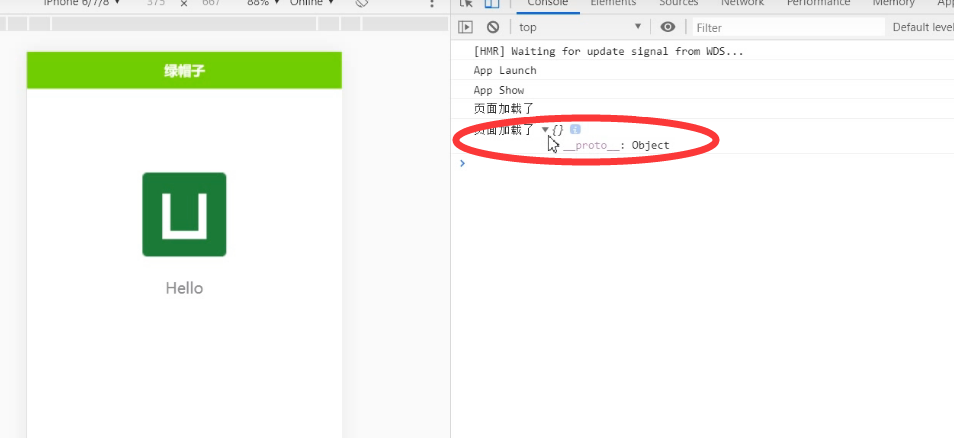Open the Sources tab

(678, 4)
